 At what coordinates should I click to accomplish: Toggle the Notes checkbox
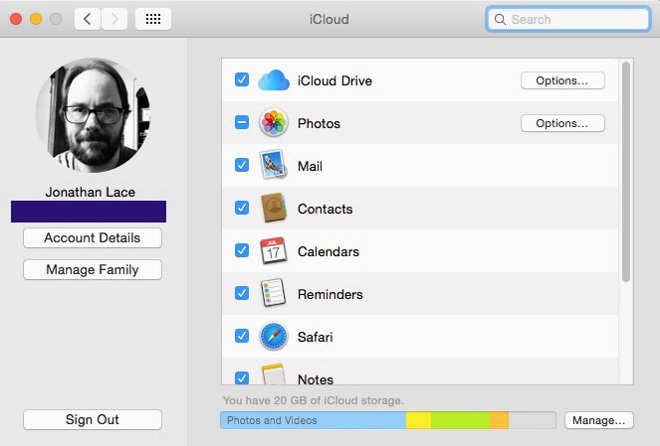pyautogui.click(x=242, y=377)
